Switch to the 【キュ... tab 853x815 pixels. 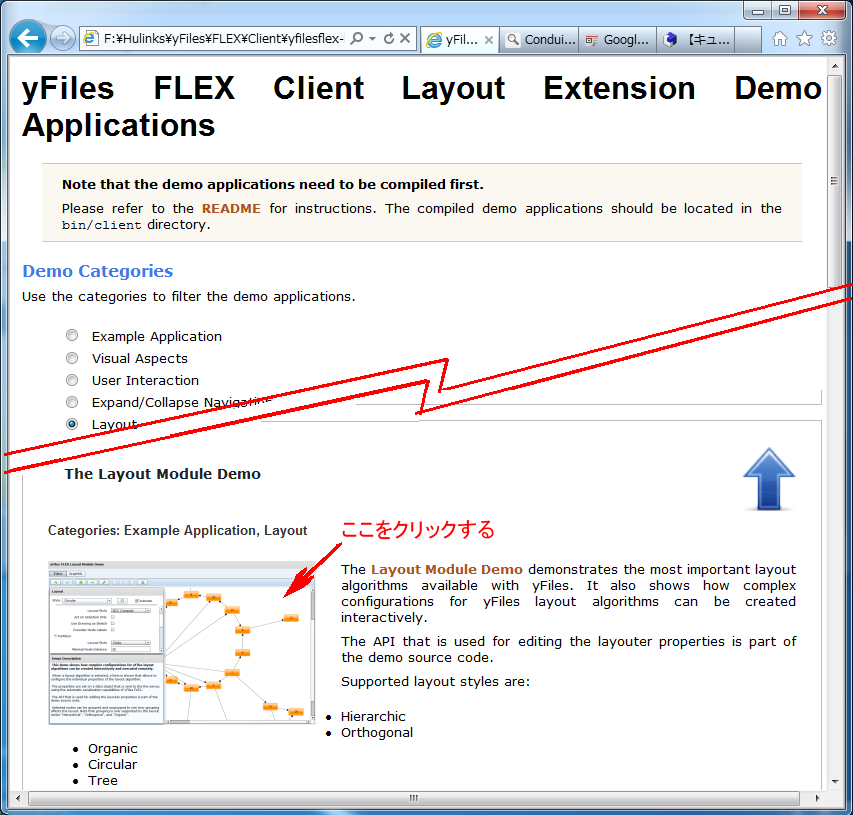coord(695,40)
